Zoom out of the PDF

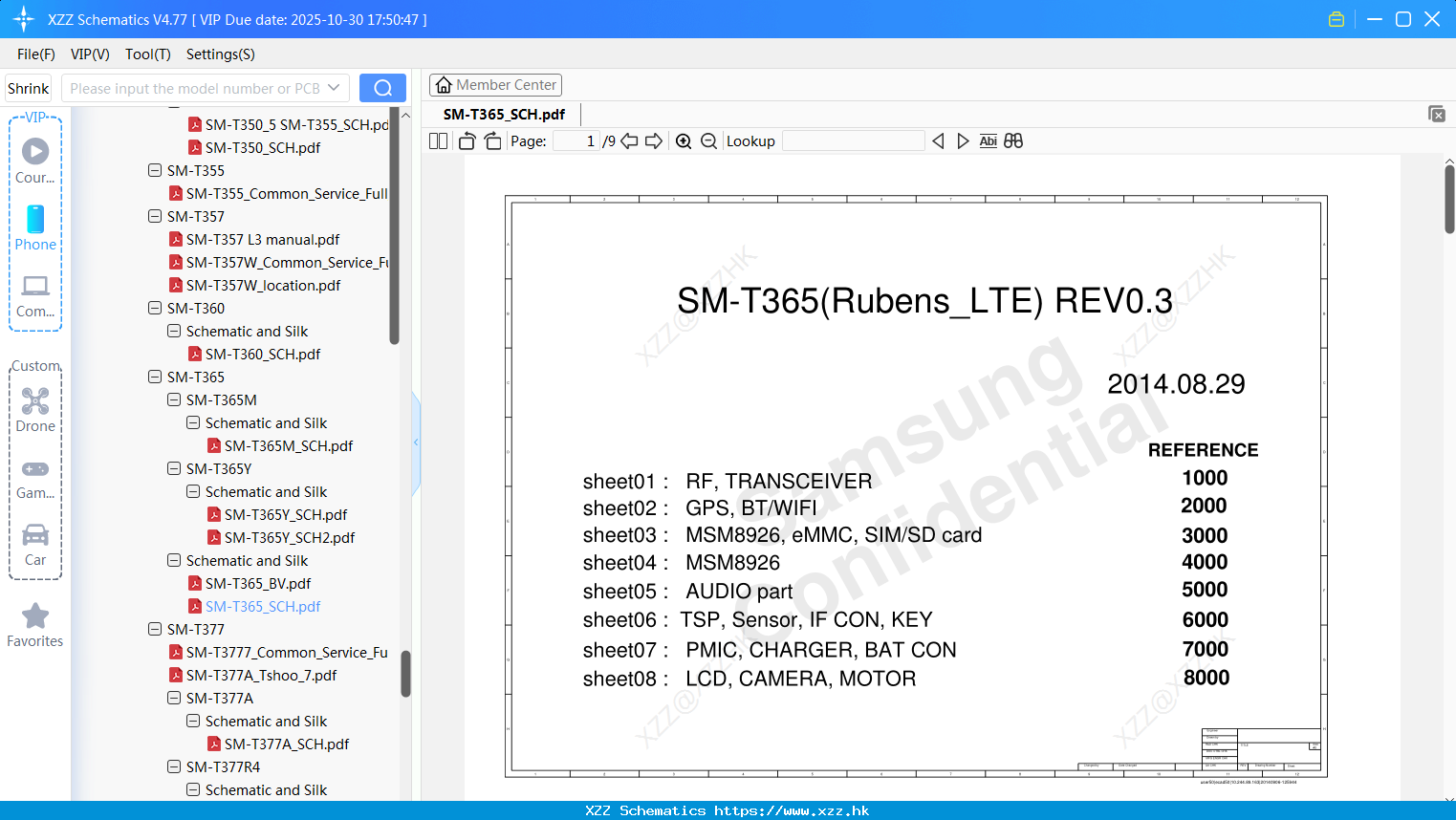708,140
